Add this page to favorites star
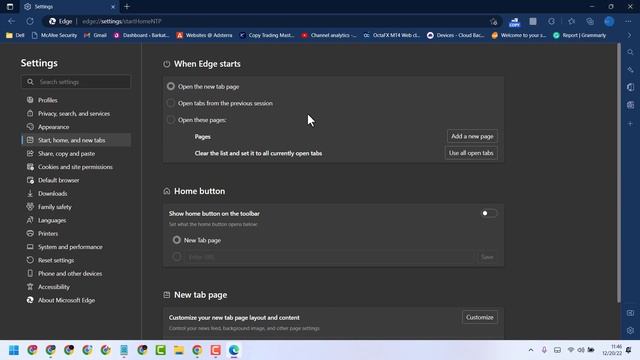Screen dimensions: 640x360 494,21
